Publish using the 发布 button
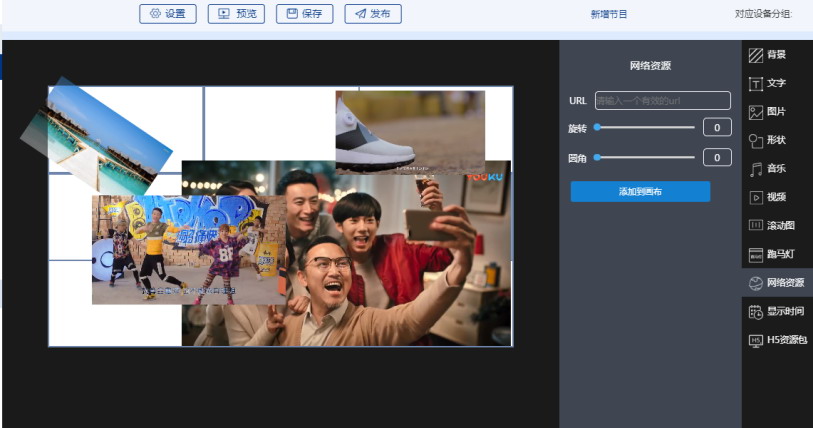 [373, 14]
